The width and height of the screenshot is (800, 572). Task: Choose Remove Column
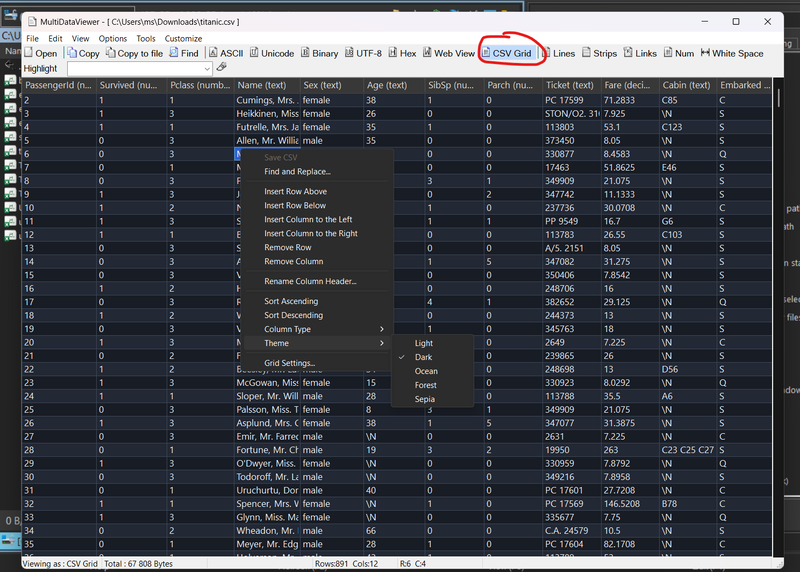(316, 261)
